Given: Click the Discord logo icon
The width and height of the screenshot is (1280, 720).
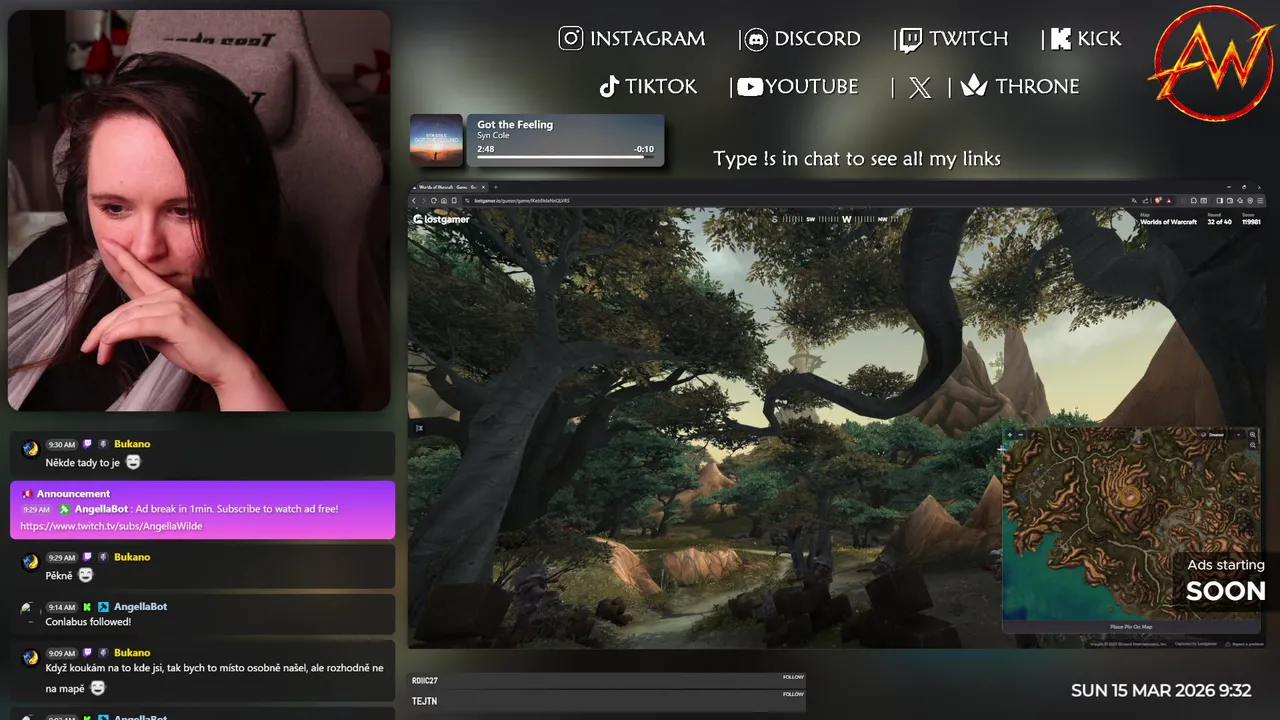Looking at the screenshot, I should tap(757, 39).
